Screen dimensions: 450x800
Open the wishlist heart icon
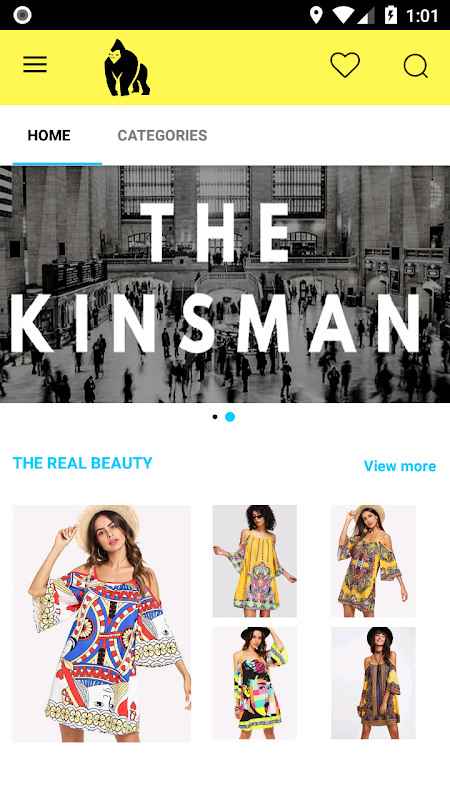[345, 65]
